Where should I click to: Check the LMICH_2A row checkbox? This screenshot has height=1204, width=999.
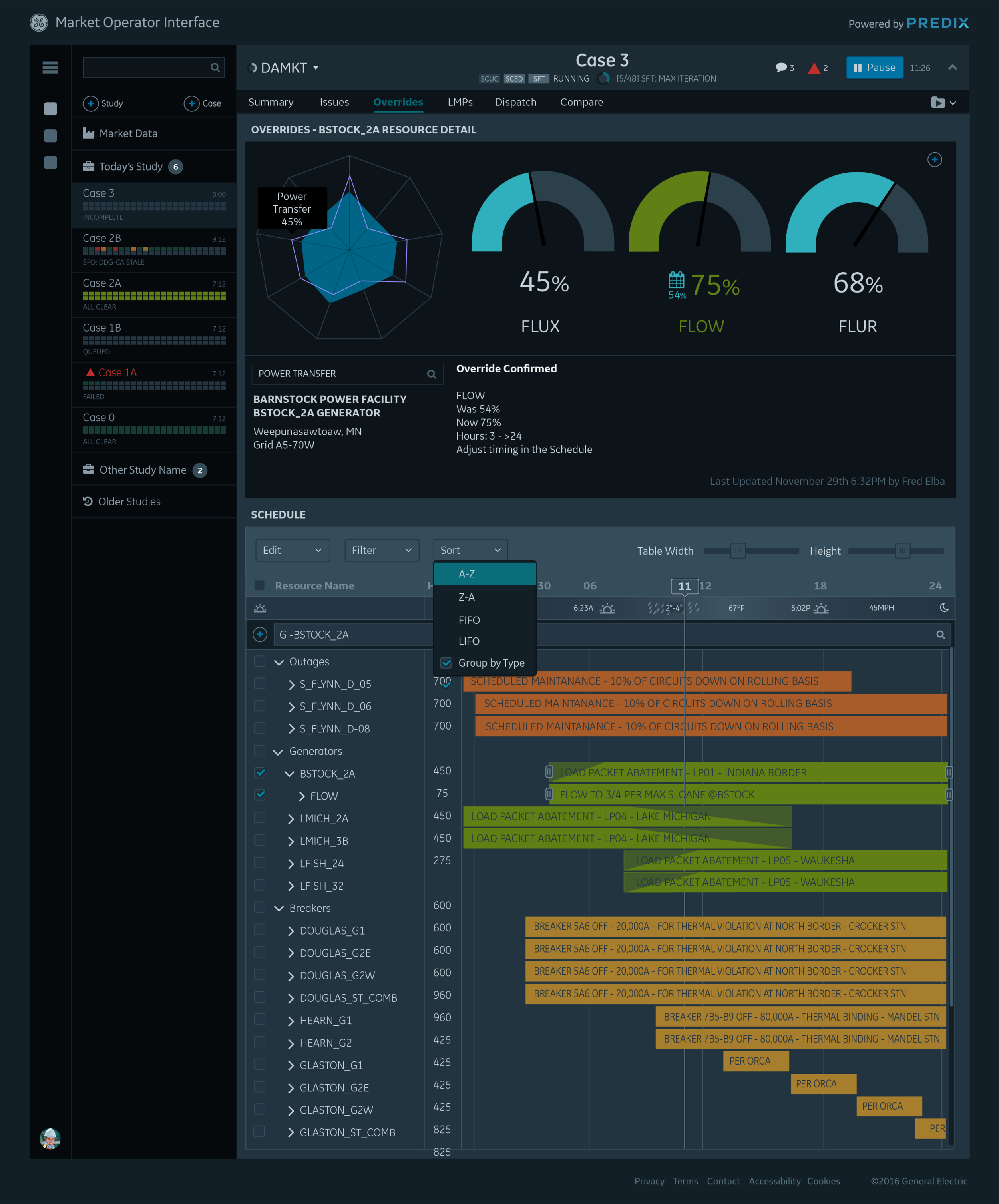coord(260,818)
